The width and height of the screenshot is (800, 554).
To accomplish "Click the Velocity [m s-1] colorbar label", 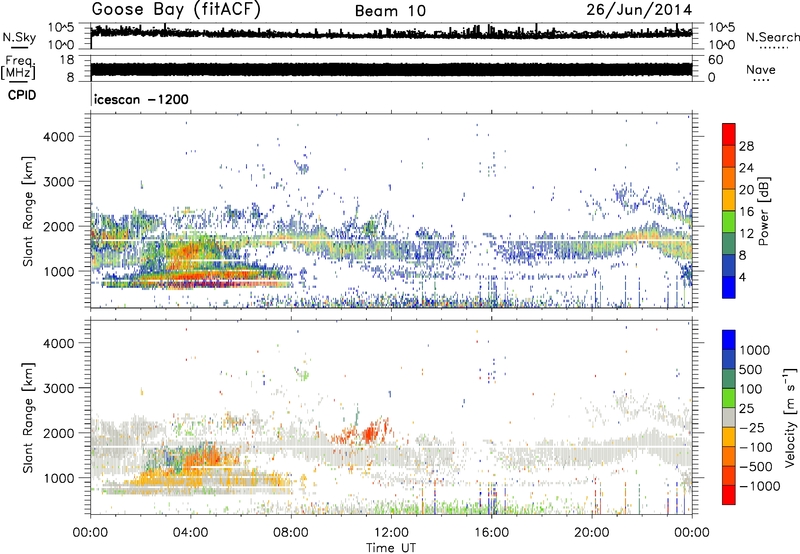I will click(x=790, y=417).
